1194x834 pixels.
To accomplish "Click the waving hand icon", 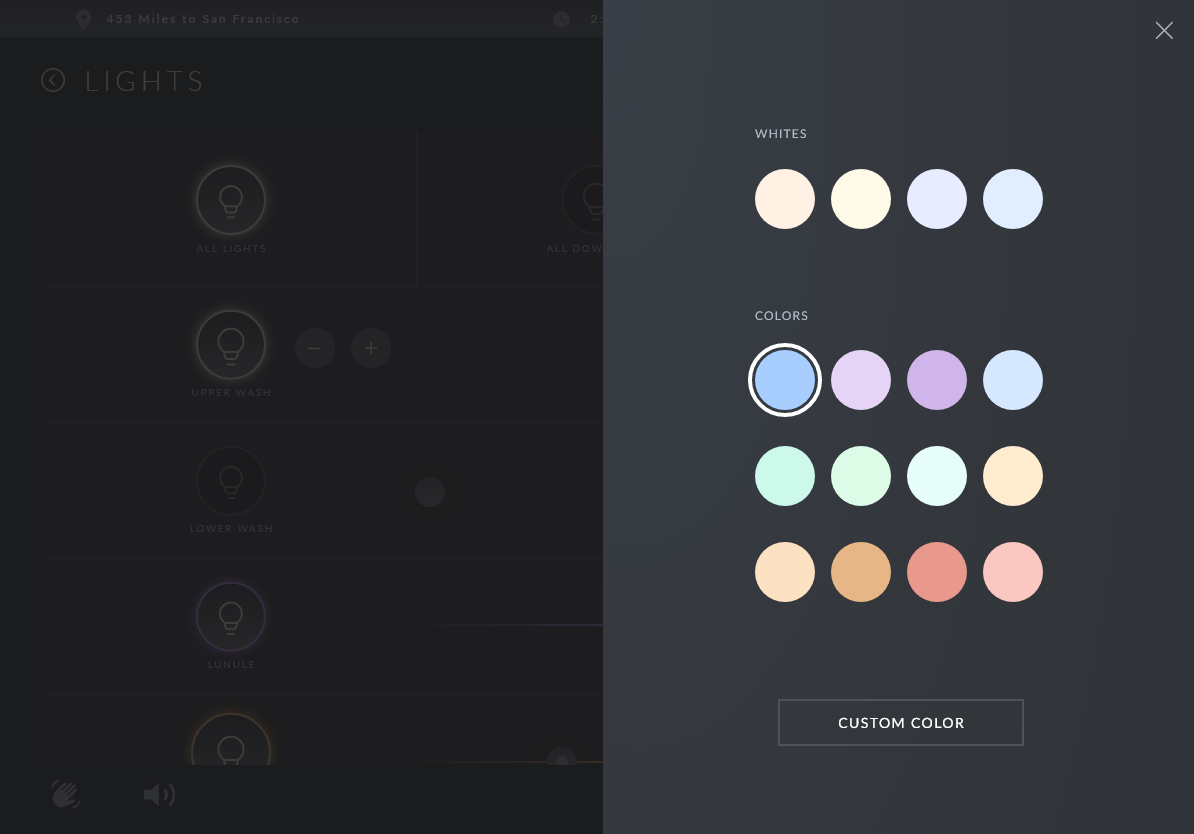I will 66,795.
